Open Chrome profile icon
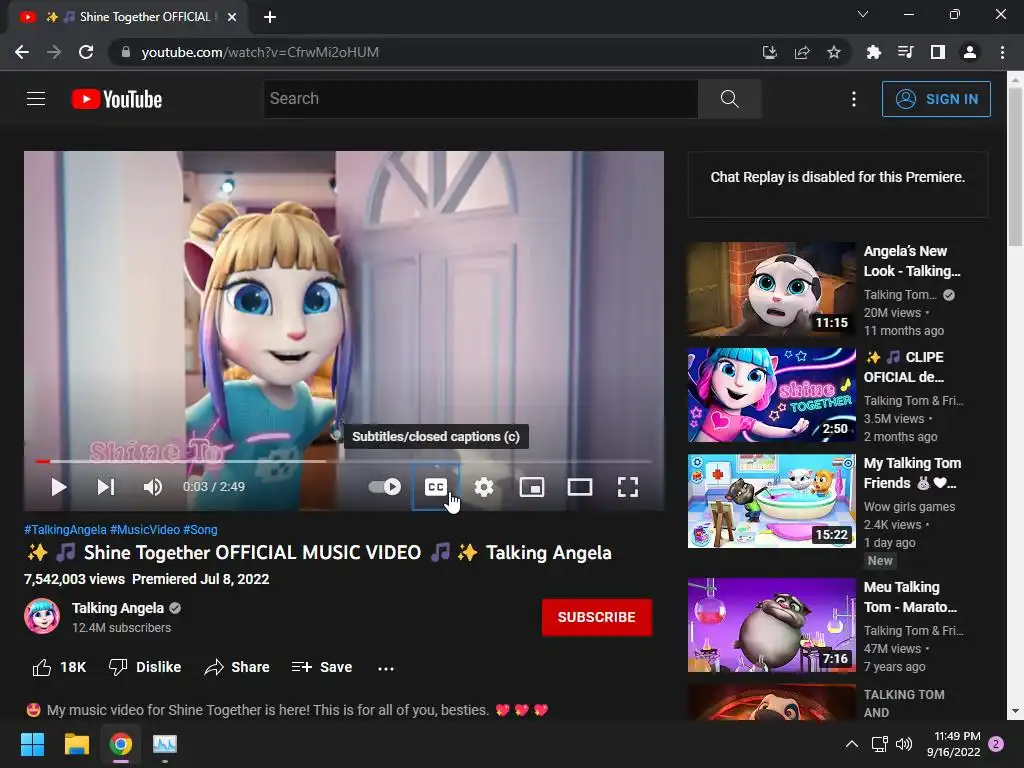Screen dimensions: 1024x768 click(x=970, y=52)
